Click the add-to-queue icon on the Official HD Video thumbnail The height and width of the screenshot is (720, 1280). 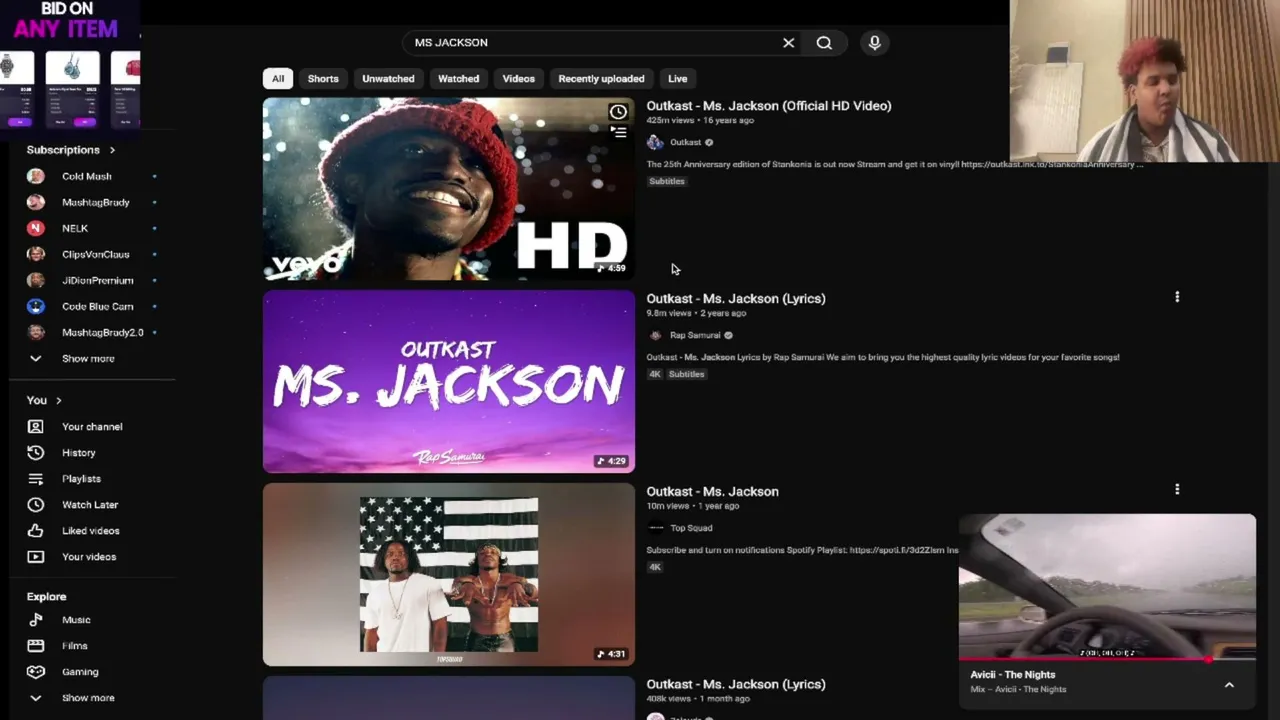click(618, 132)
